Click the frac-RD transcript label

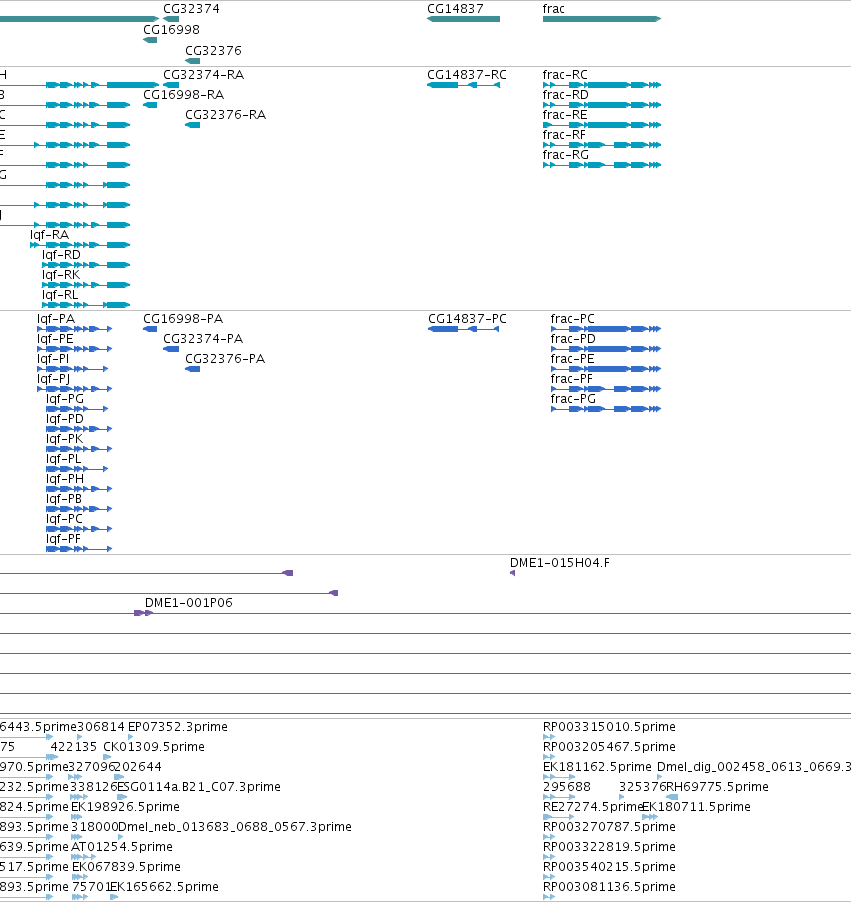click(x=566, y=94)
